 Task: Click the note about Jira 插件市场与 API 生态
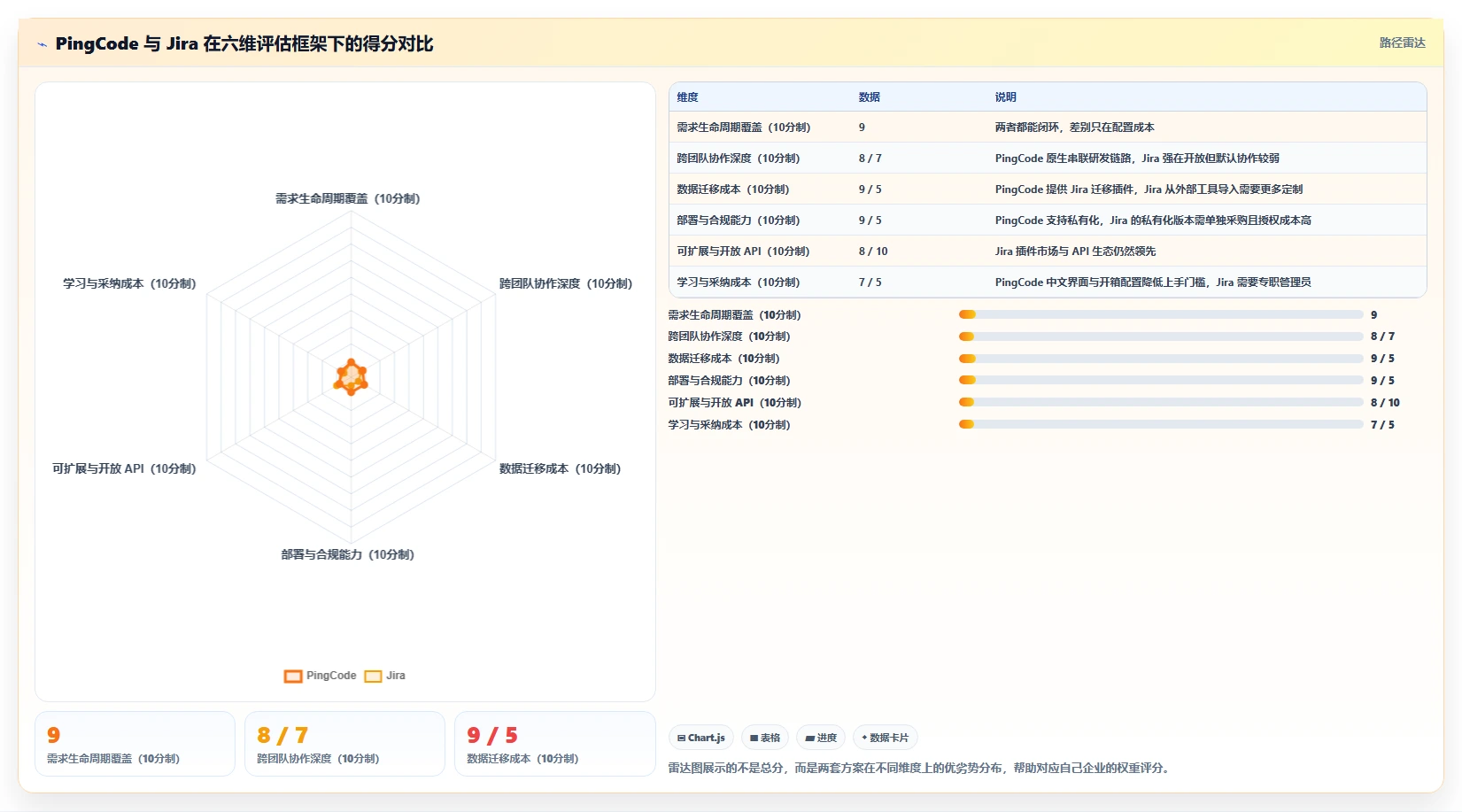[x=1076, y=251]
